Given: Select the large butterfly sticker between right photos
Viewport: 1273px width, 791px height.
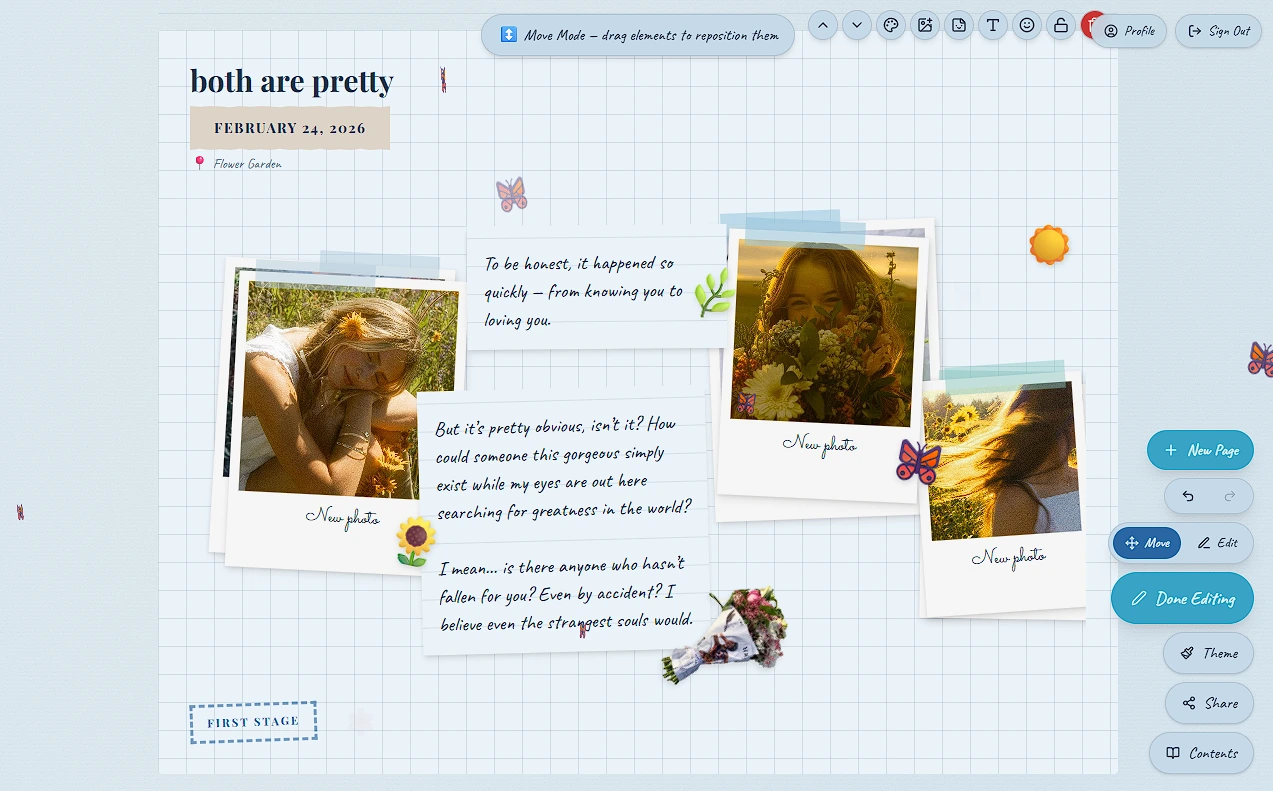Looking at the screenshot, I should (918, 461).
